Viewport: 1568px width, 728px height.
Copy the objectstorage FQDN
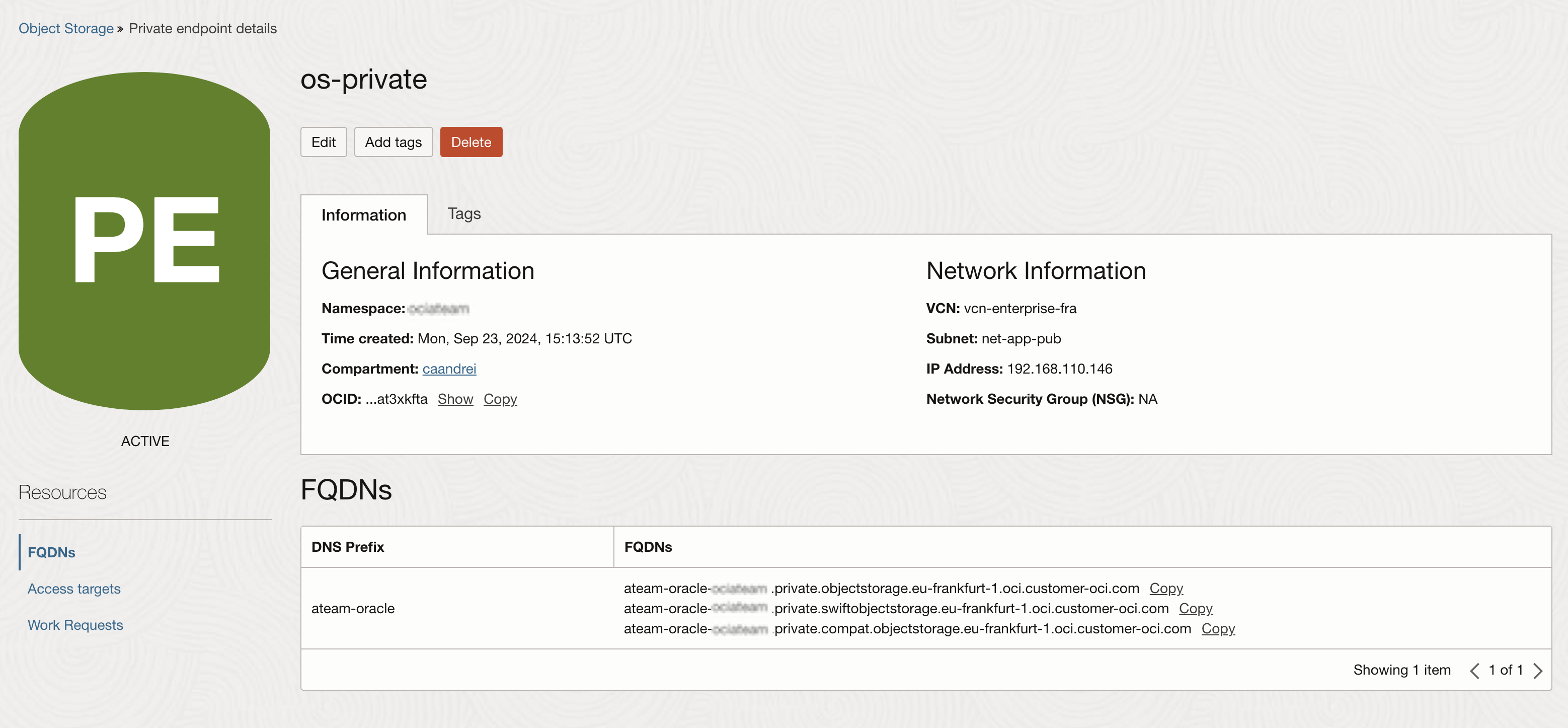1165,589
